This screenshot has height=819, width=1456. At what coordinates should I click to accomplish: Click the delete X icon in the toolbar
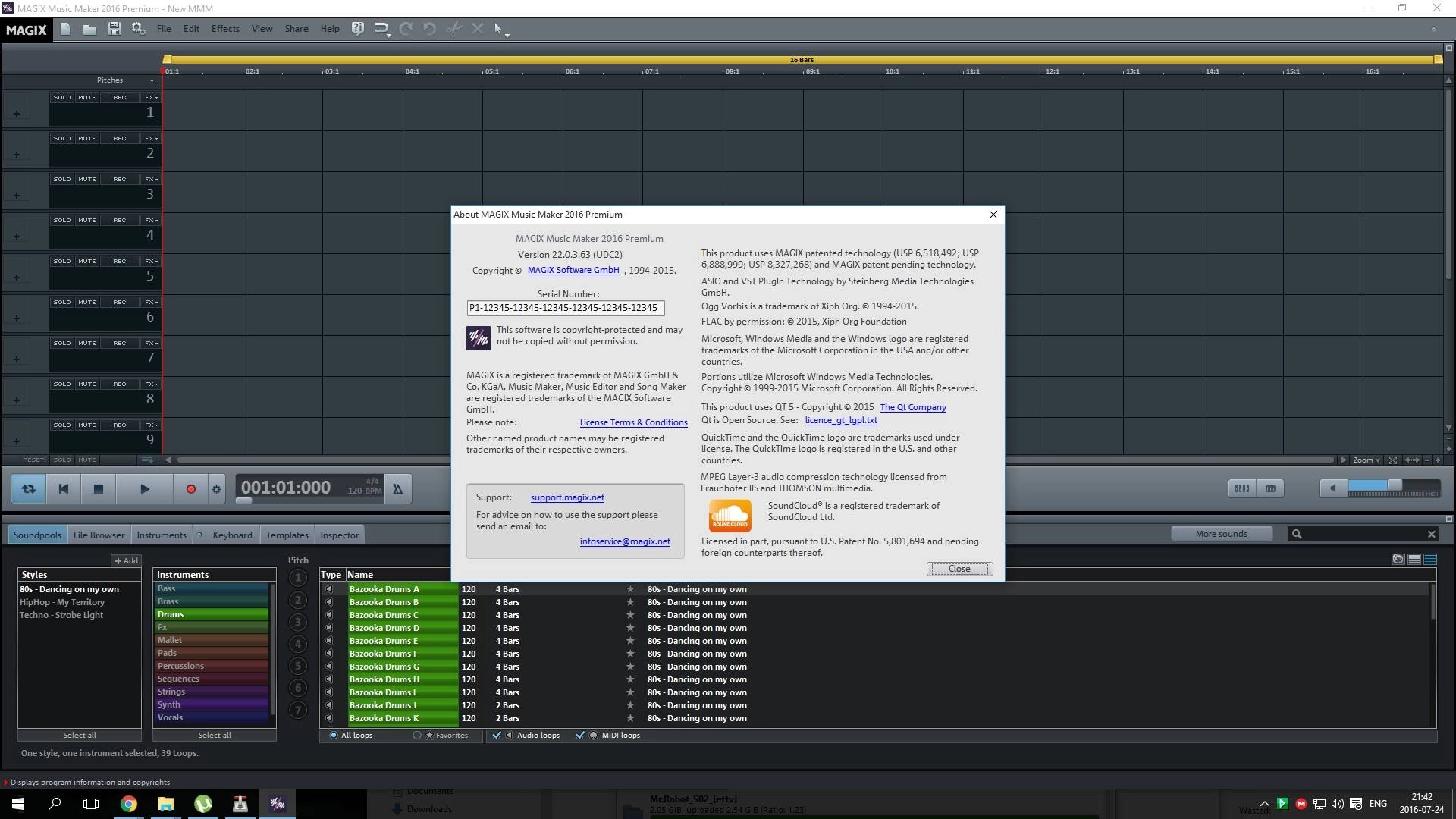pyautogui.click(x=477, y=29)
